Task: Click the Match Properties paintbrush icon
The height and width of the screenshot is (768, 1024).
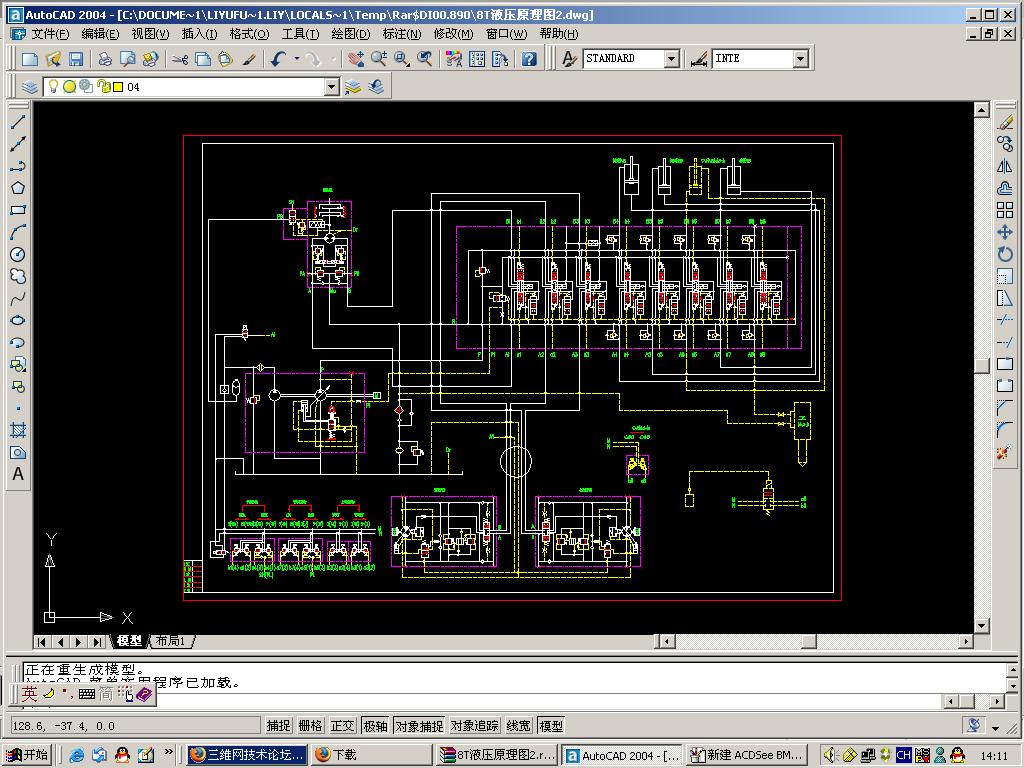Action: click(249, 59)
